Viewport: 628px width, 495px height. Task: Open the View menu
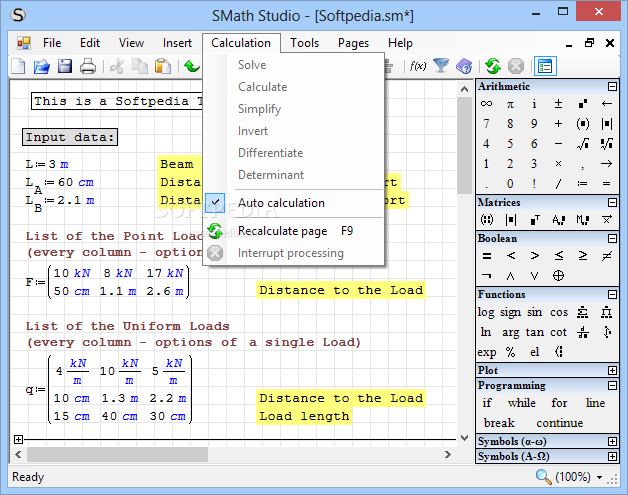pos(131,43)
